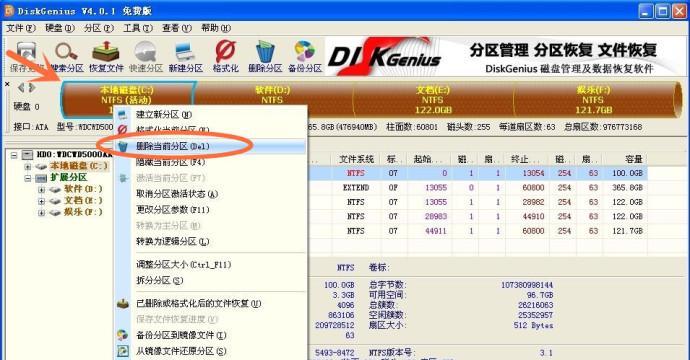Image resolution: width=690 pixels, height=360 pixels.
Task: Open the 查看(V) menu
Action: click(177, 28)
